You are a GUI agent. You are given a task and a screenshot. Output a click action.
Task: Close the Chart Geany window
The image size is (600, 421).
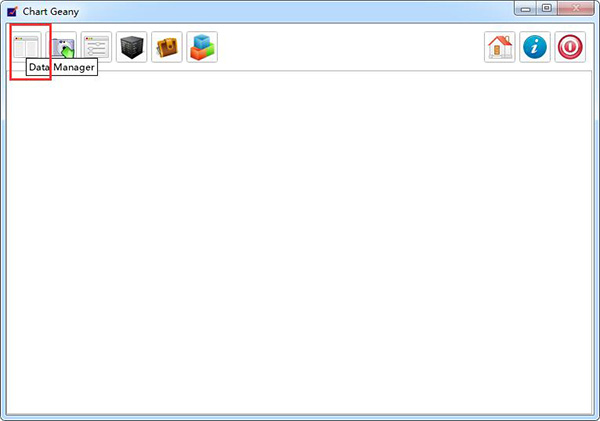click(x=576, y=8)
